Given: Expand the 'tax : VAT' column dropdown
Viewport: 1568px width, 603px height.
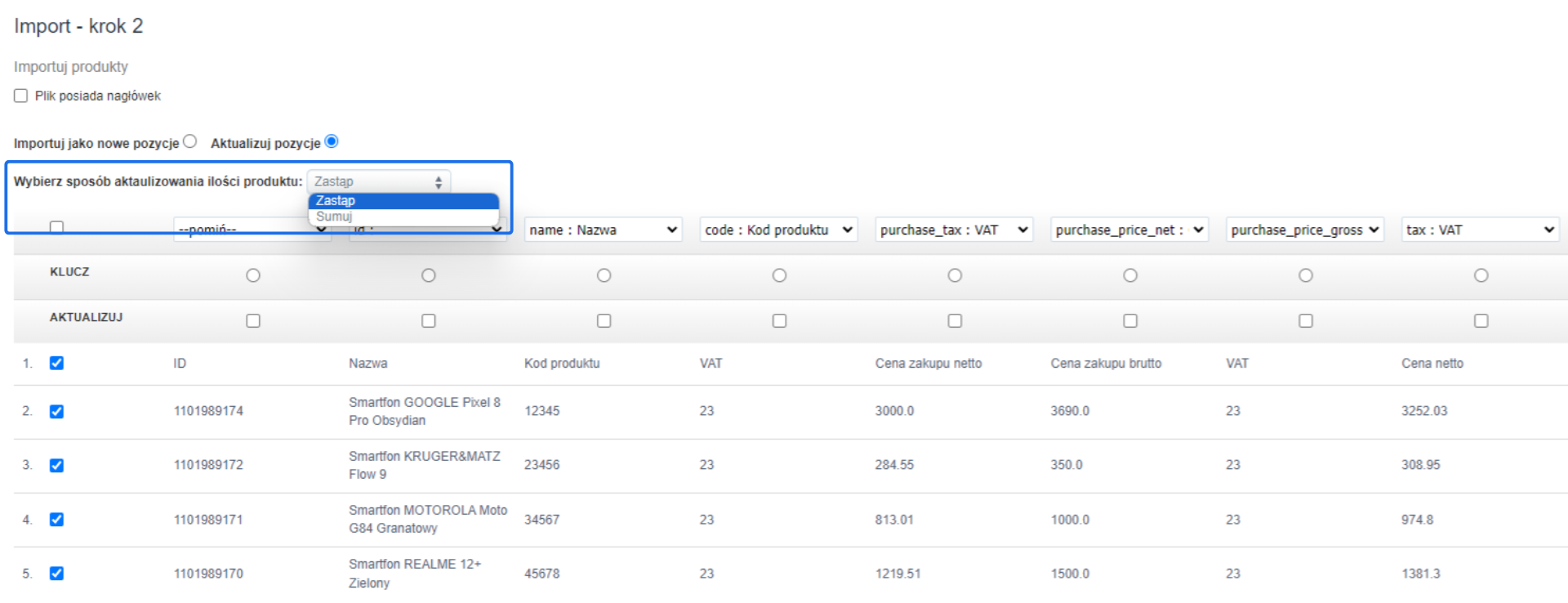Looking at the screenshot, I should coord(1480,230).
